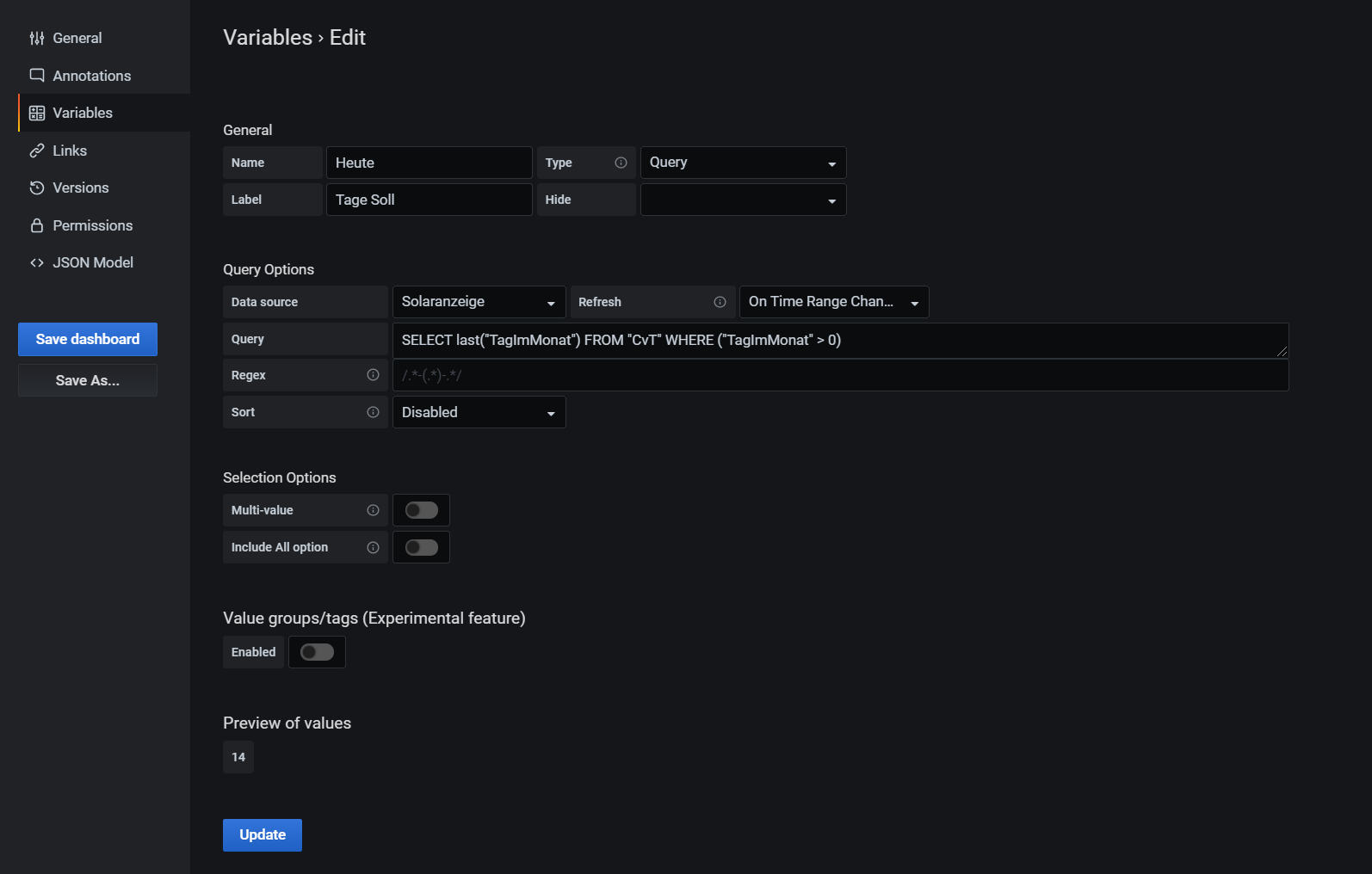The width and height of the screenshot is (1372, 874).
Task: Click the Multi-value info icon
Action: 373,510
